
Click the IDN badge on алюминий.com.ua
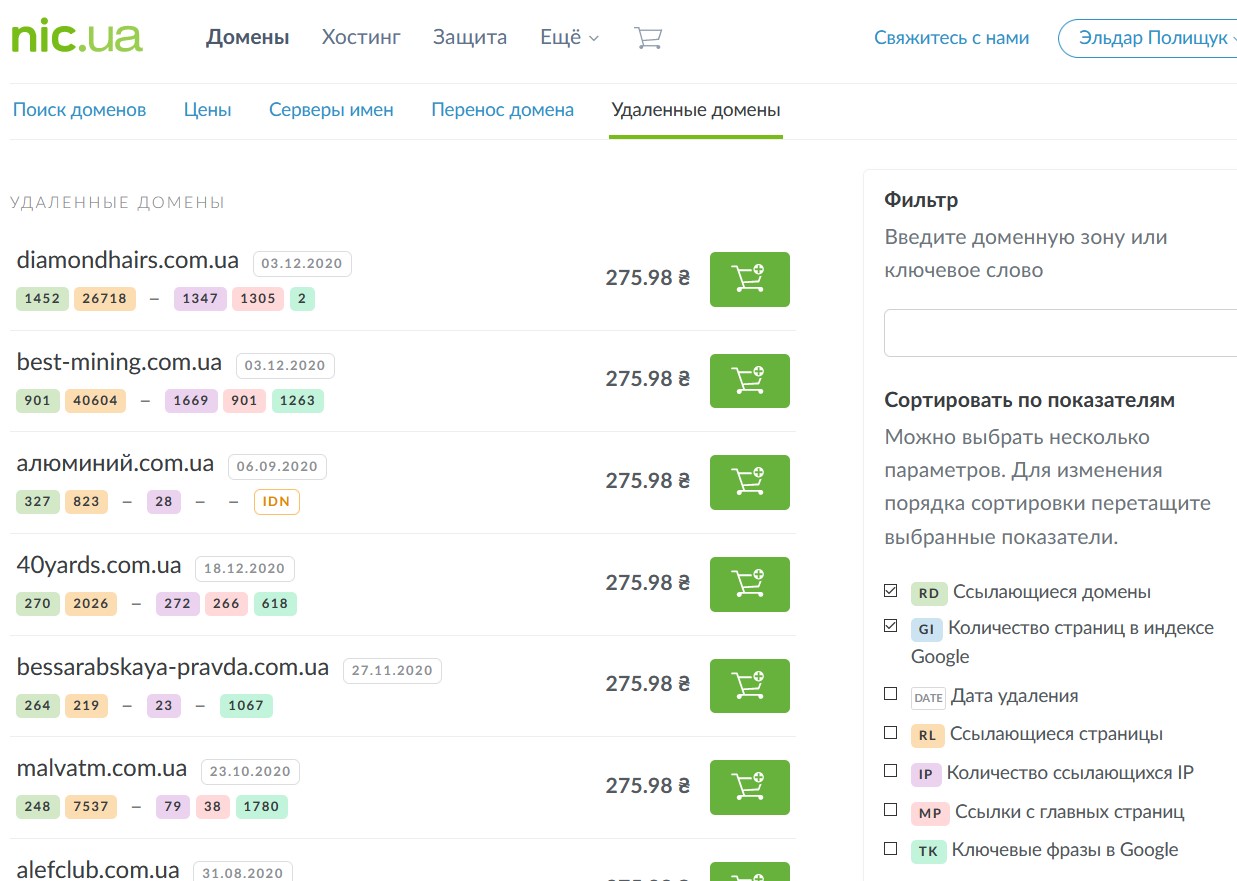277,501
